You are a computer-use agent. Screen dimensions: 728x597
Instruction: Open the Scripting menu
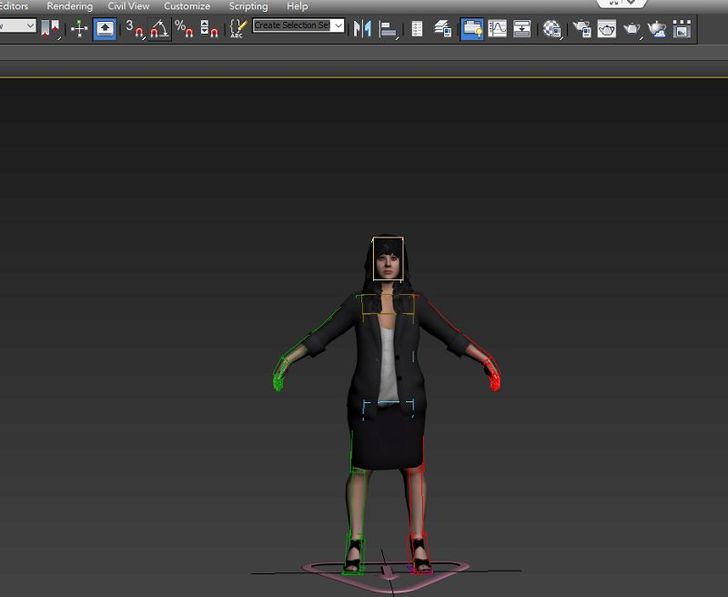[x=248, y=6]
